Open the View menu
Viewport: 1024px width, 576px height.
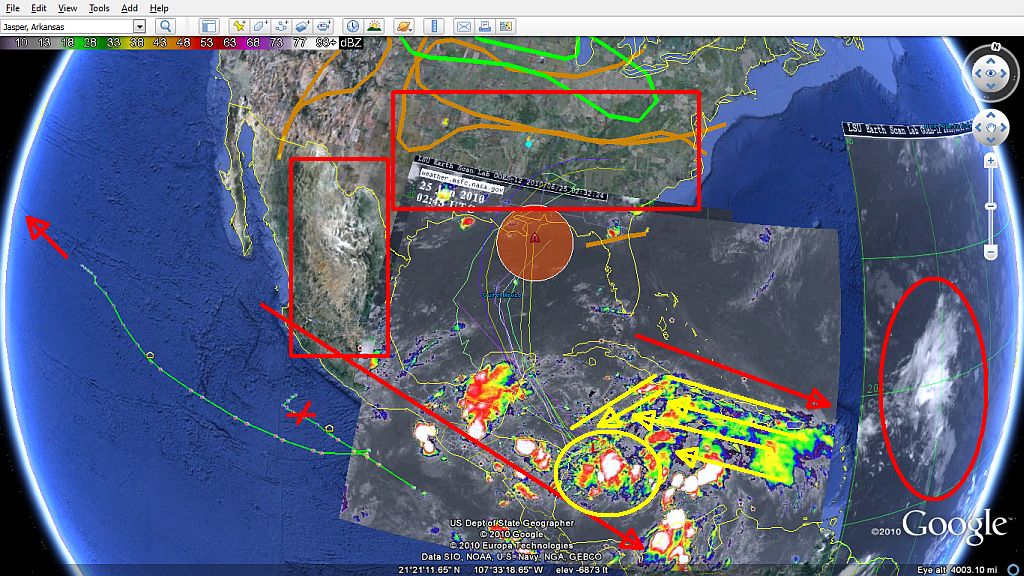tap(67, 8)
